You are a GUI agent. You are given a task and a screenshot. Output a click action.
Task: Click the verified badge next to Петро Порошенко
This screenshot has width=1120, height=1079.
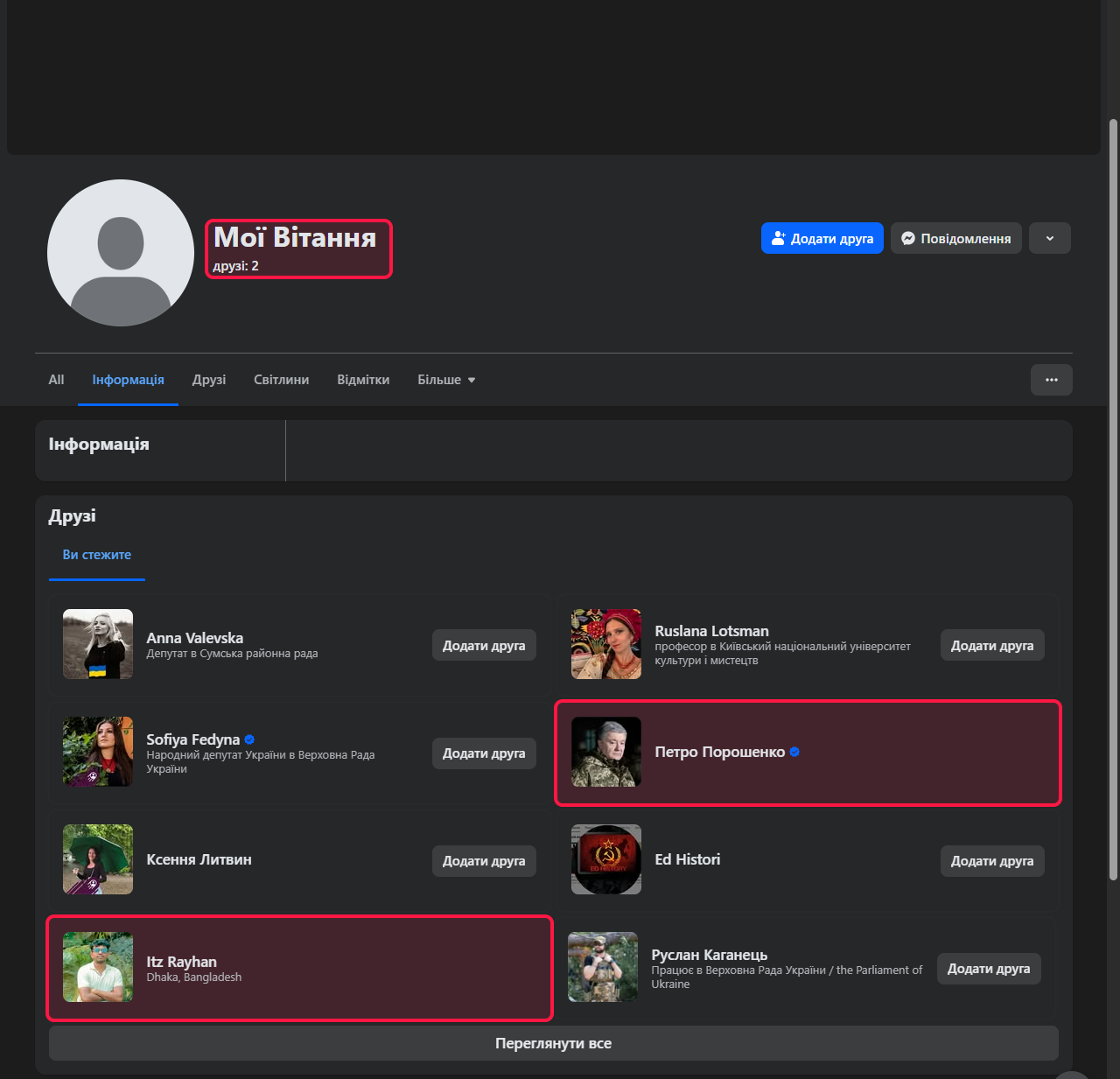tap(794, 752)
